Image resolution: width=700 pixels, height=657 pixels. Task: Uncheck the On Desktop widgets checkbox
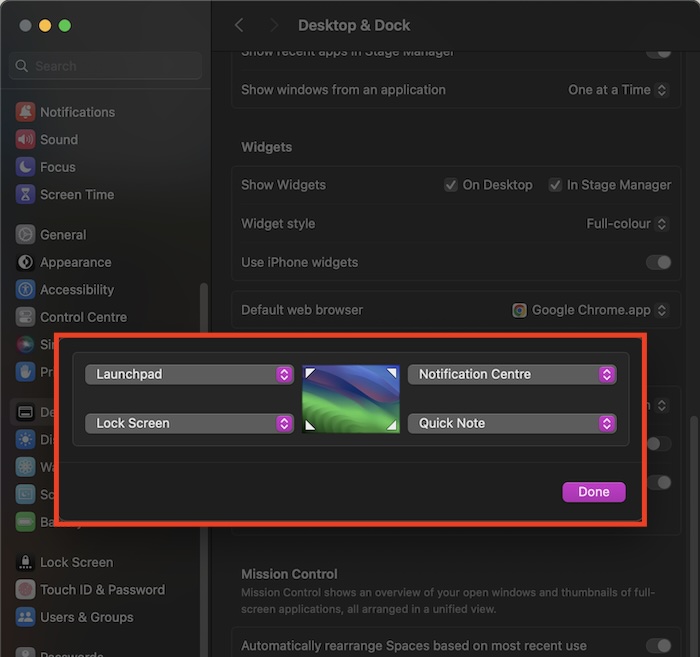pos(451,185)
